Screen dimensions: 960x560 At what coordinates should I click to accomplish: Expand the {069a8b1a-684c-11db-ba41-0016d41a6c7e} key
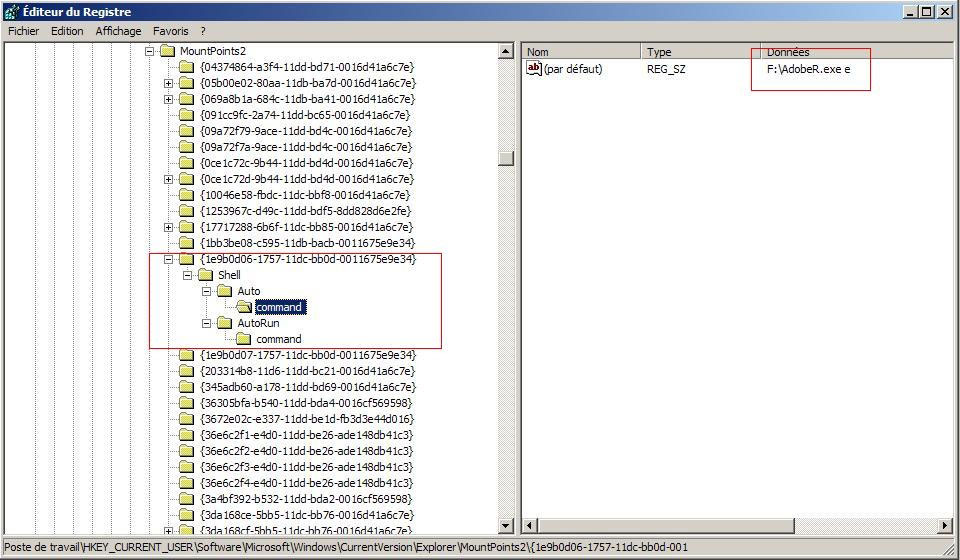(168, 99)
